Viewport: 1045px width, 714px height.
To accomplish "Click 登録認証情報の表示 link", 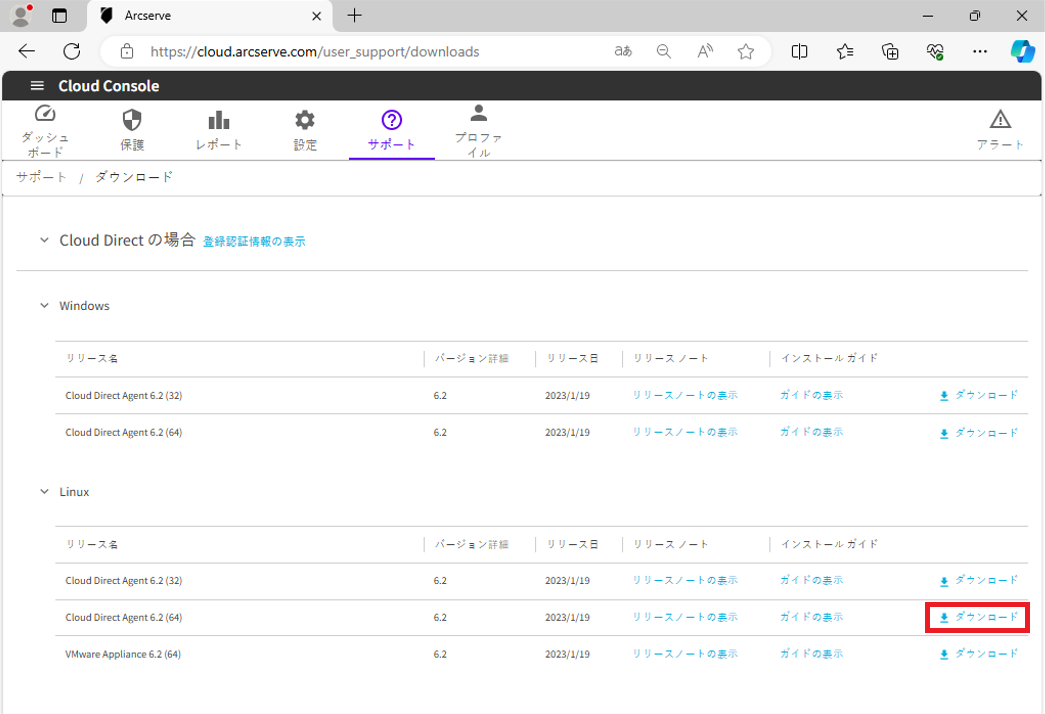I will [254, 242].
